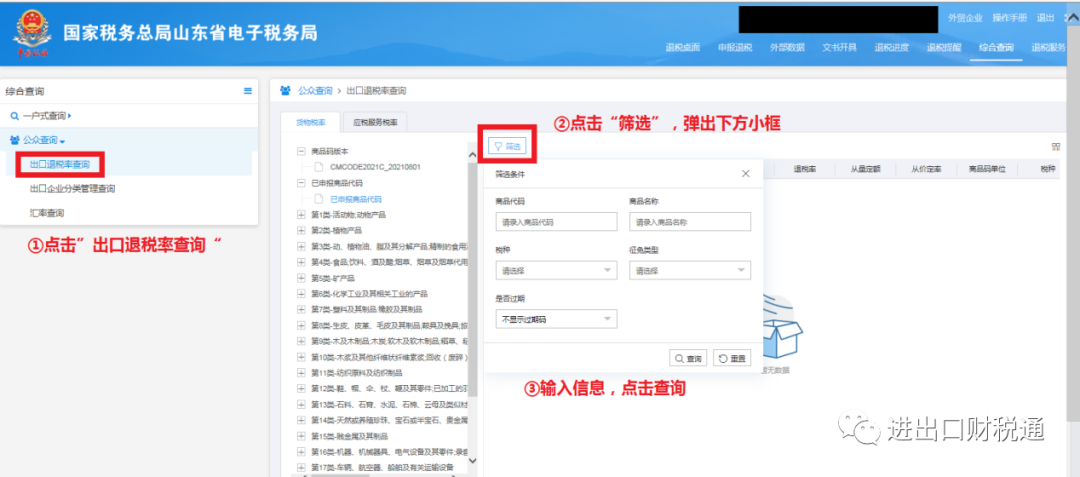This screenshot has height=477, width=1080.
Task: Expand the 第14类 珍珠宝石 node
Action: click(x=300, y=421)
